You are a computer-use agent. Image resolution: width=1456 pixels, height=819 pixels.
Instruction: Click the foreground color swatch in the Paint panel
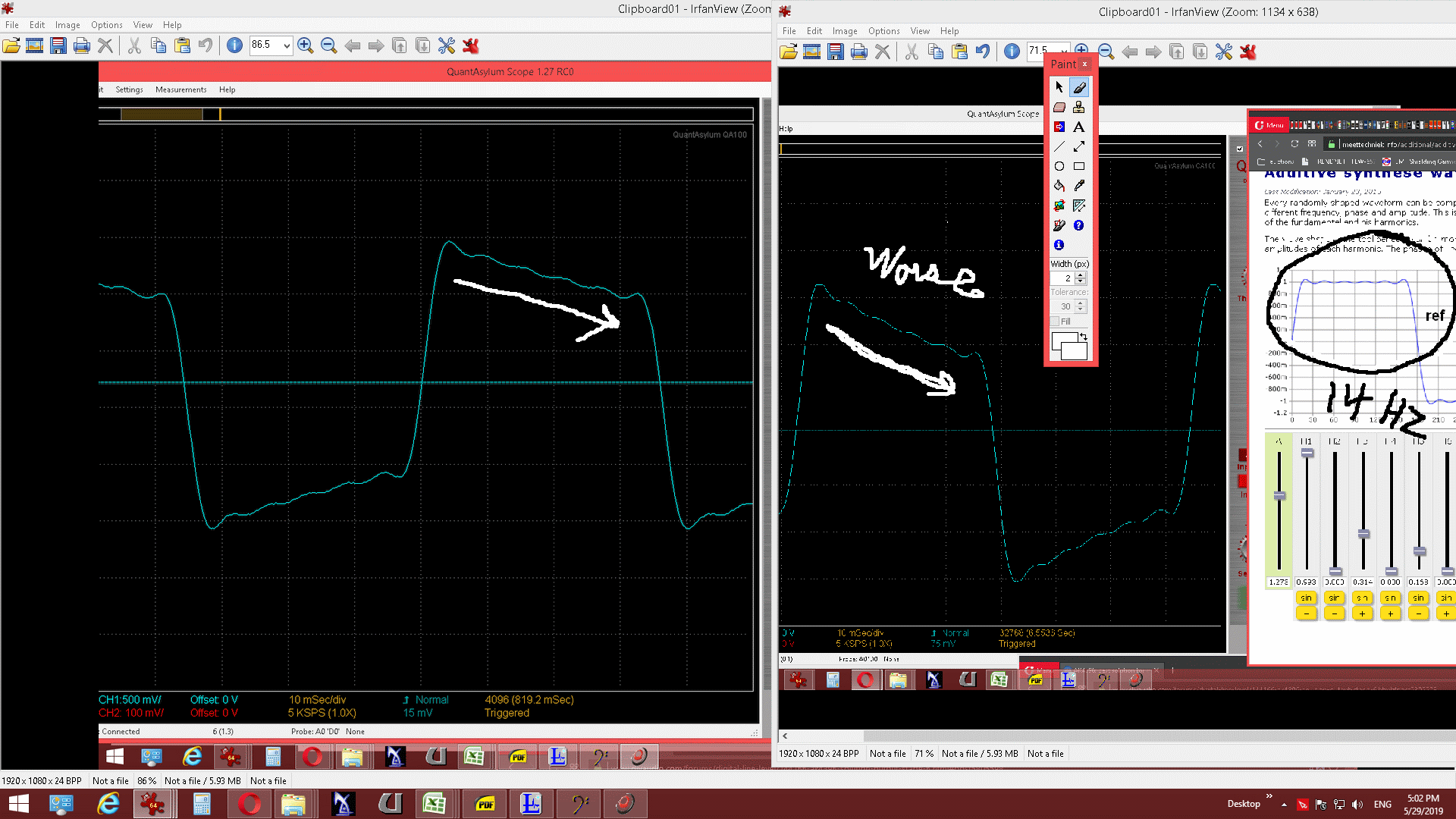pyautogui.click(x=1063, y=341)
